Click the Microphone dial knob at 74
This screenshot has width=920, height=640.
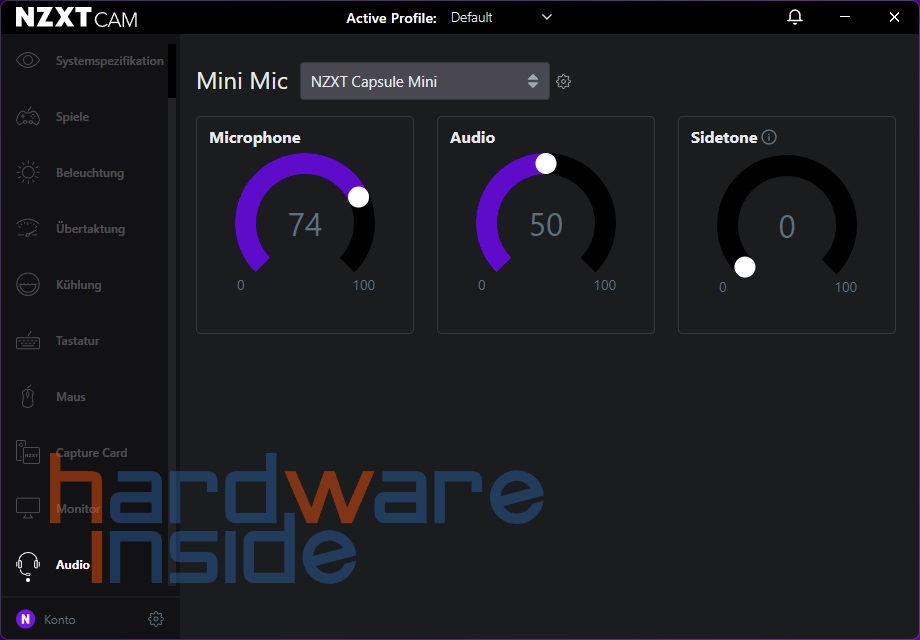click(358, 197)
